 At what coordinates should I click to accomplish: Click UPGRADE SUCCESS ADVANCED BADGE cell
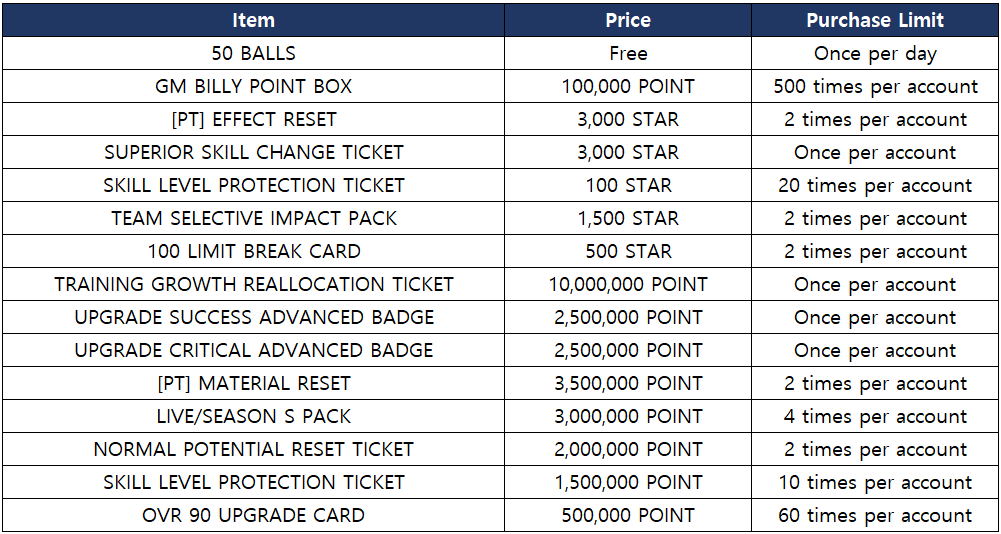click(x=253, y=317)
